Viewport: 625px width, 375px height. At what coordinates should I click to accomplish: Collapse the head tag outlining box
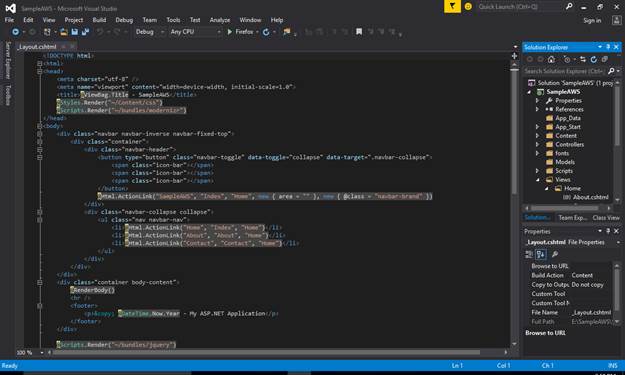(x=39, y=71)
